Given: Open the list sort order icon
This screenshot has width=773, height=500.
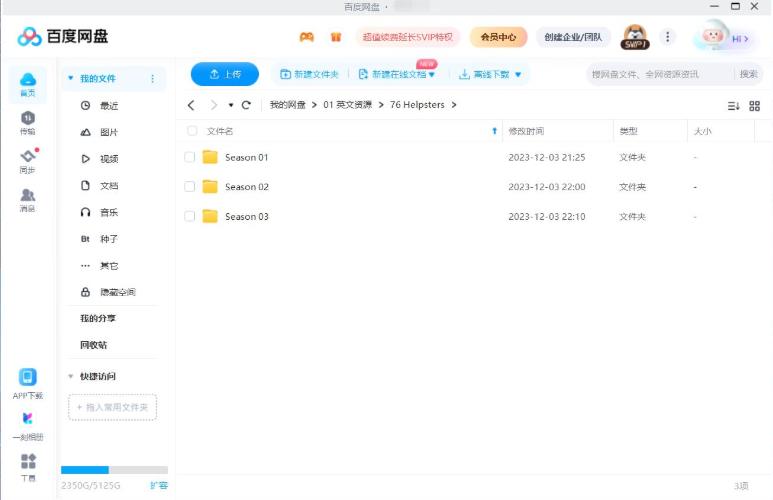Looking at the screenshot, I should point(733,106).
